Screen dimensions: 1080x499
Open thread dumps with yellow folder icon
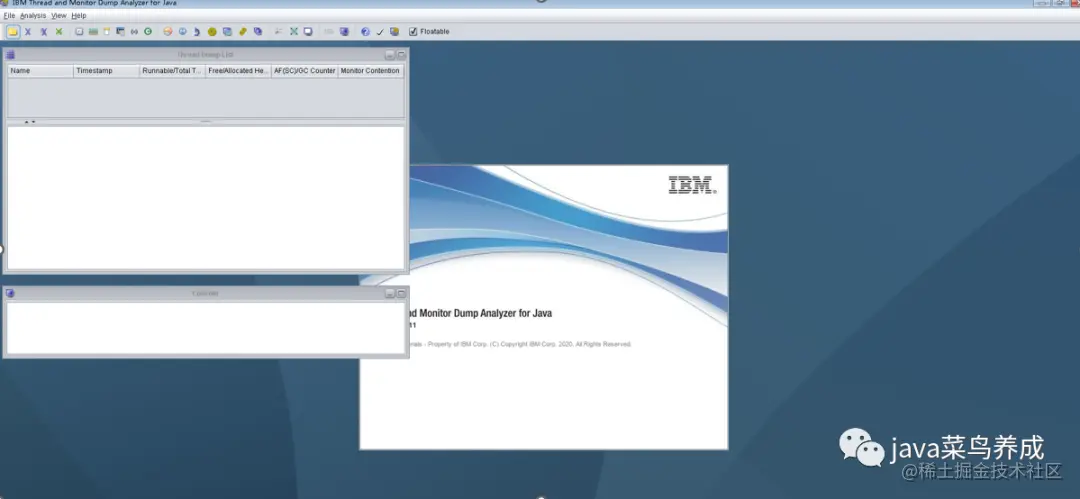(x=12, y=32)
